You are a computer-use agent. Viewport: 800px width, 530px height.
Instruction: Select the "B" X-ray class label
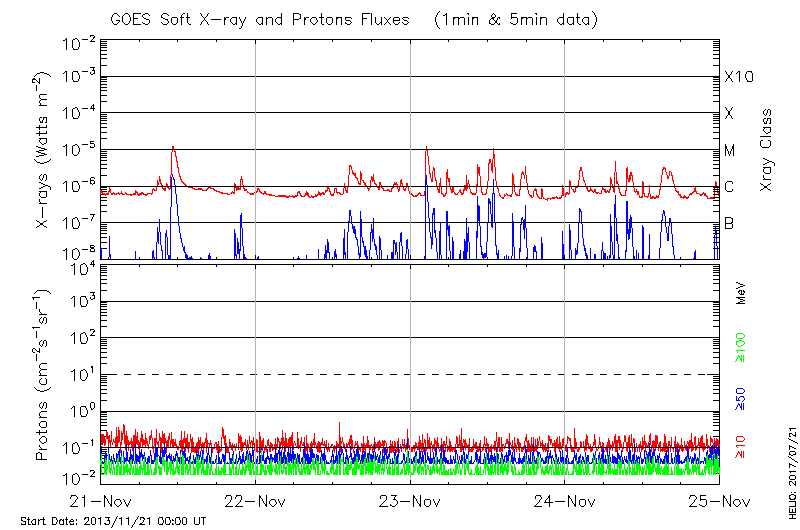point(729,223)
